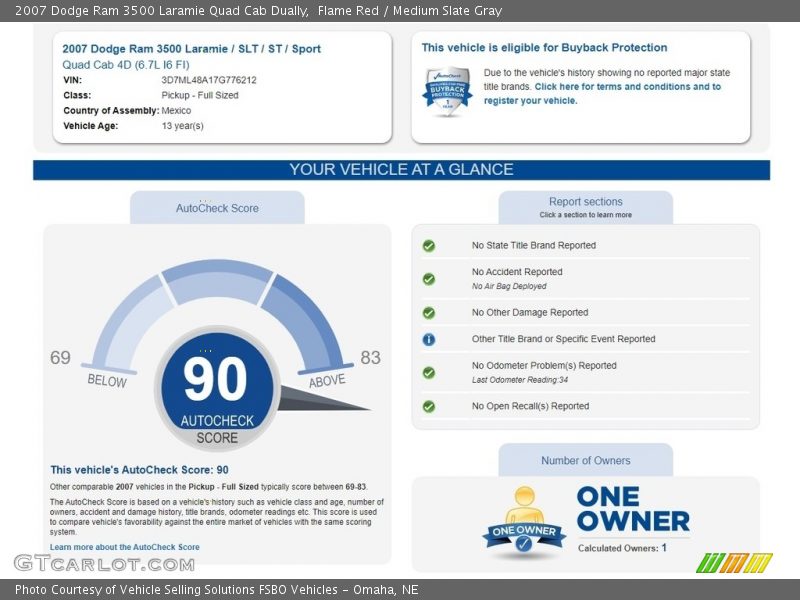Viewport: 800px width, 600px height.
Task: Click the One Owner badge icon
Action: coord(524,522)
